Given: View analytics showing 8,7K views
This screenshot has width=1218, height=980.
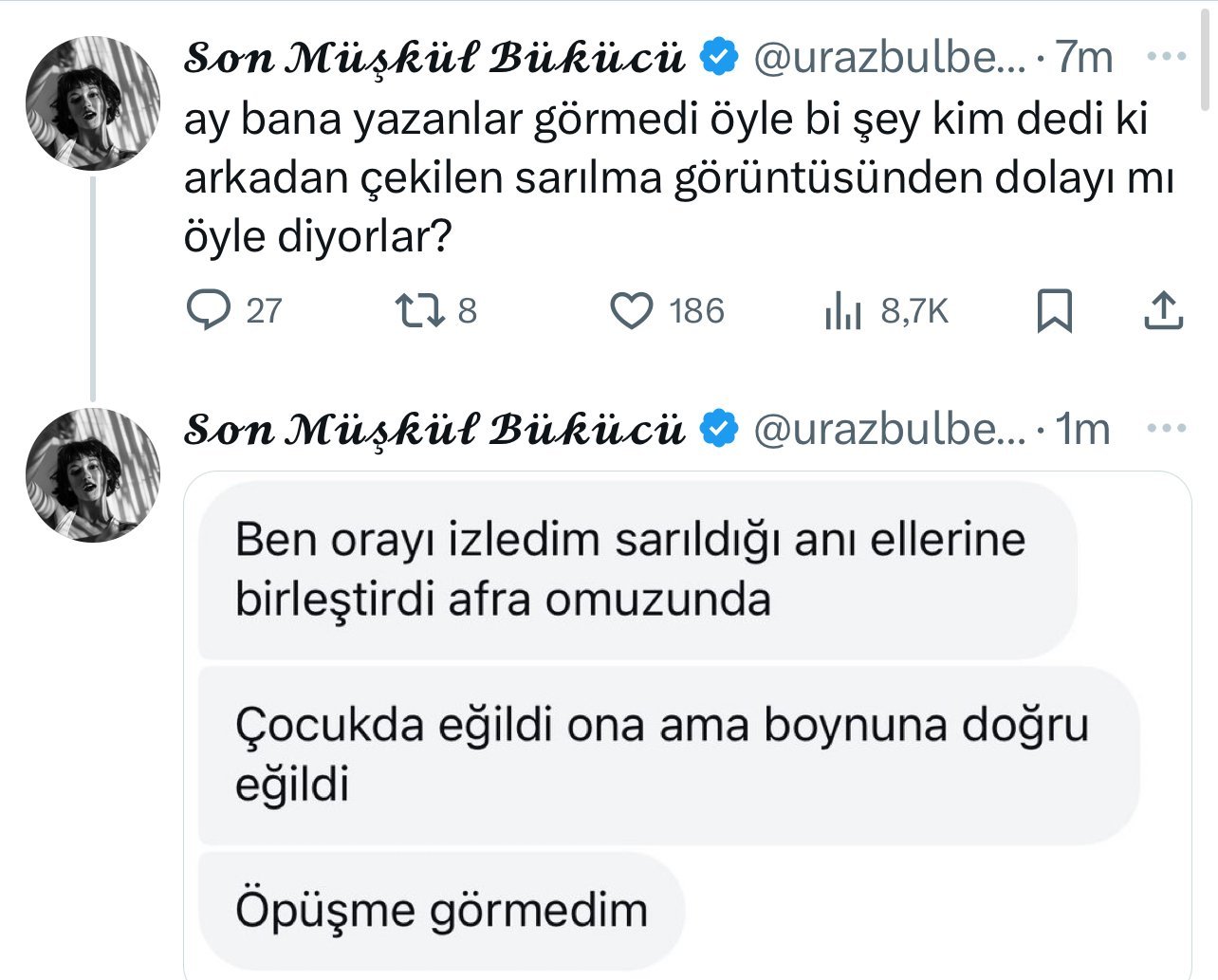Looking at the screenshot, I should point(843,310).
